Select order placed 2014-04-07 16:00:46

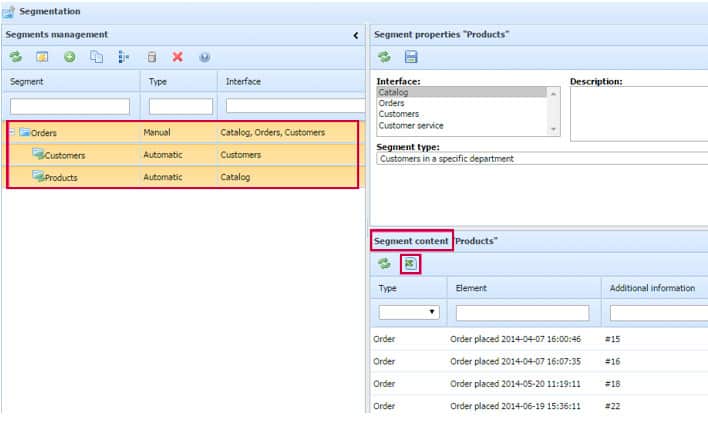(515, 339)
